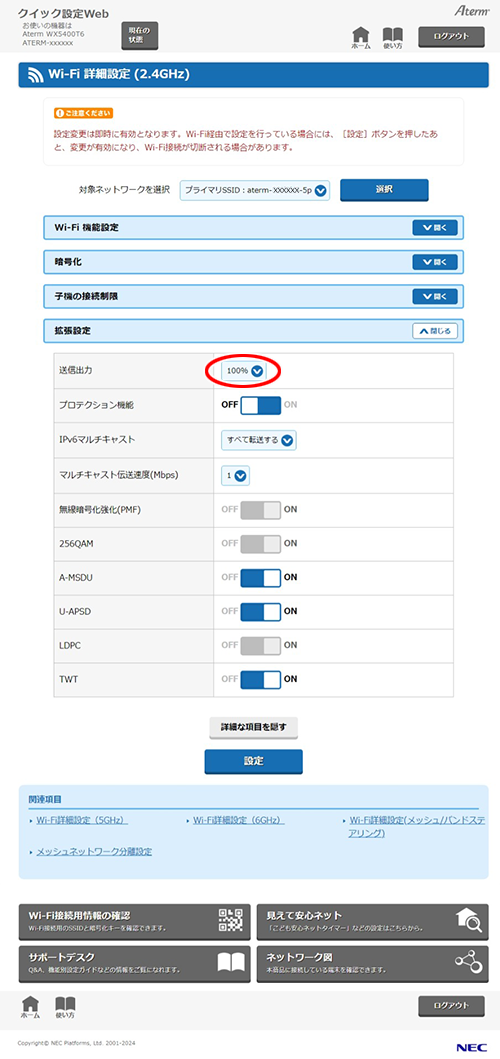
Task: Open the usage guide book icon in header
Action: [x=392, y=37]
